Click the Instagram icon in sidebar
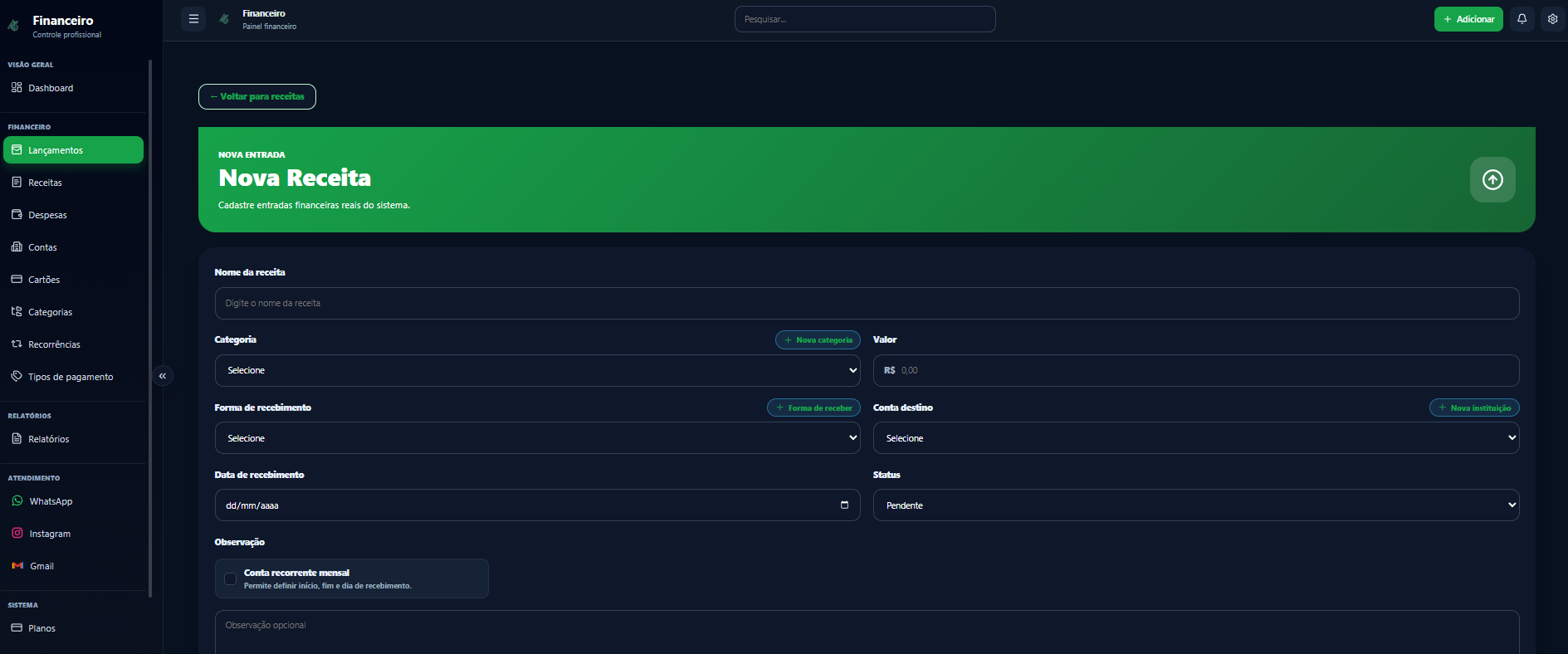 tap(17, 533)
